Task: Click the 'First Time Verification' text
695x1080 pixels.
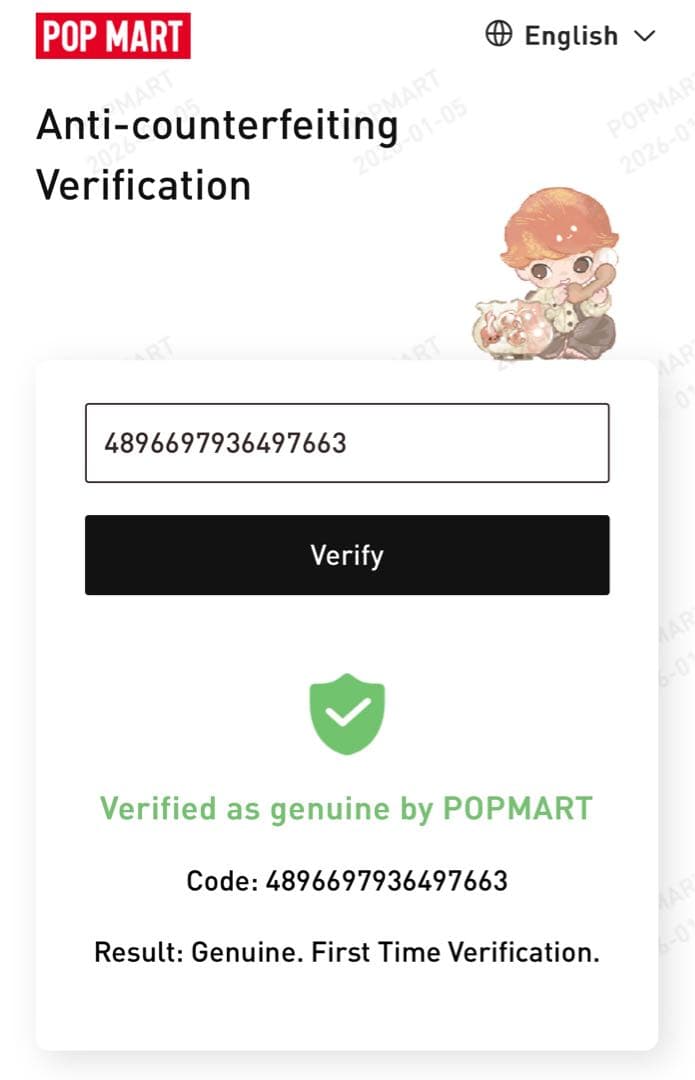Action: tap(455, 951)
